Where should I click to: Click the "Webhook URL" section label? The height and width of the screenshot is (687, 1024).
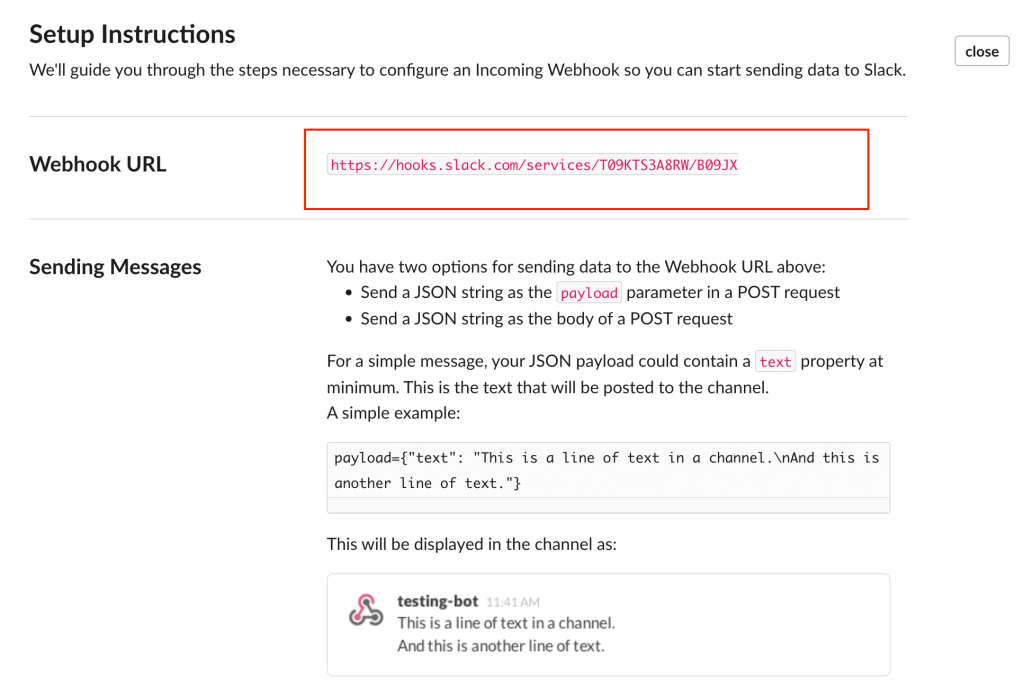point(98,164)
